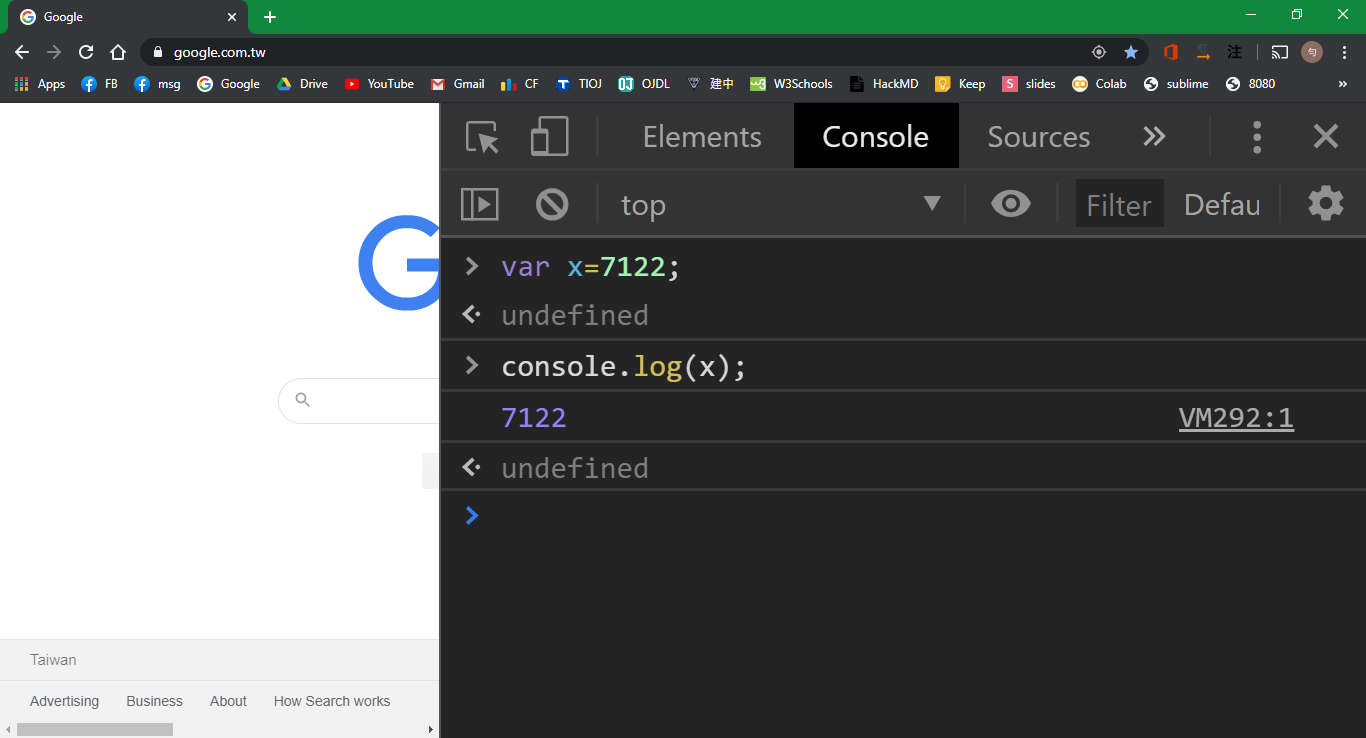Image resolution: width=1366 pixels, height=738 pixels.
Task: Open the CF bookmark
Action: [x=520, y=84]
